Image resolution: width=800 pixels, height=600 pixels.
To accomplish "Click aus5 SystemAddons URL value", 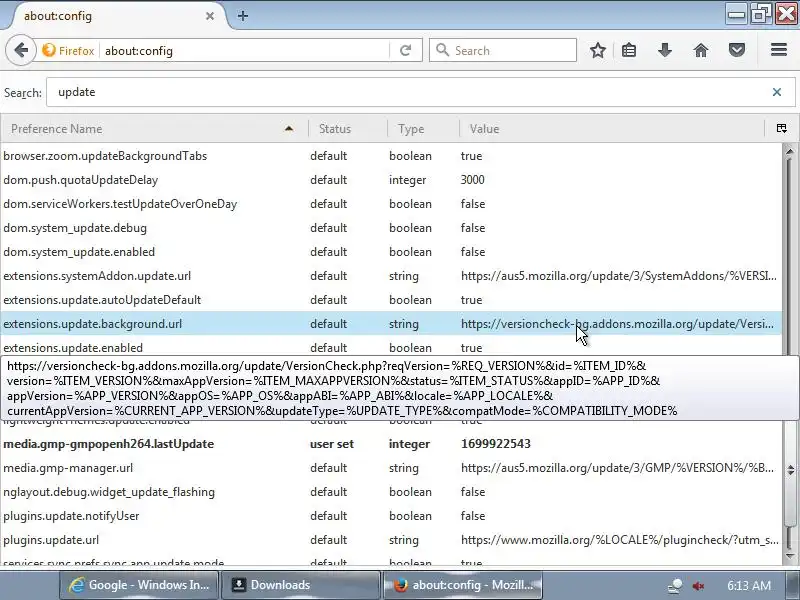I will click(x=618, y=276).
